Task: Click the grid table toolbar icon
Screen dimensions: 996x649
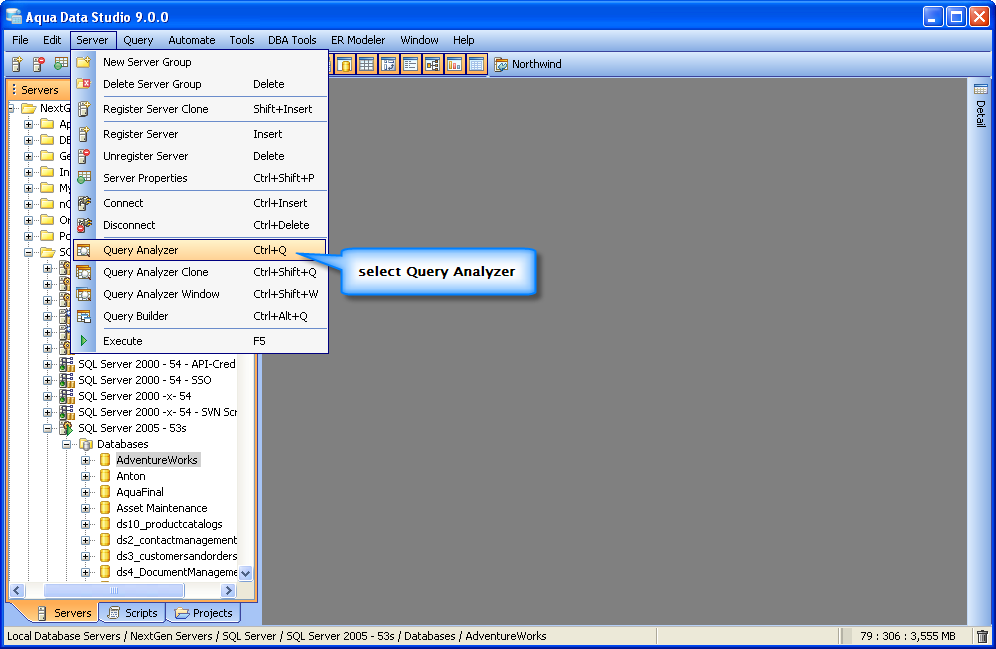Action: click(367, 64)
